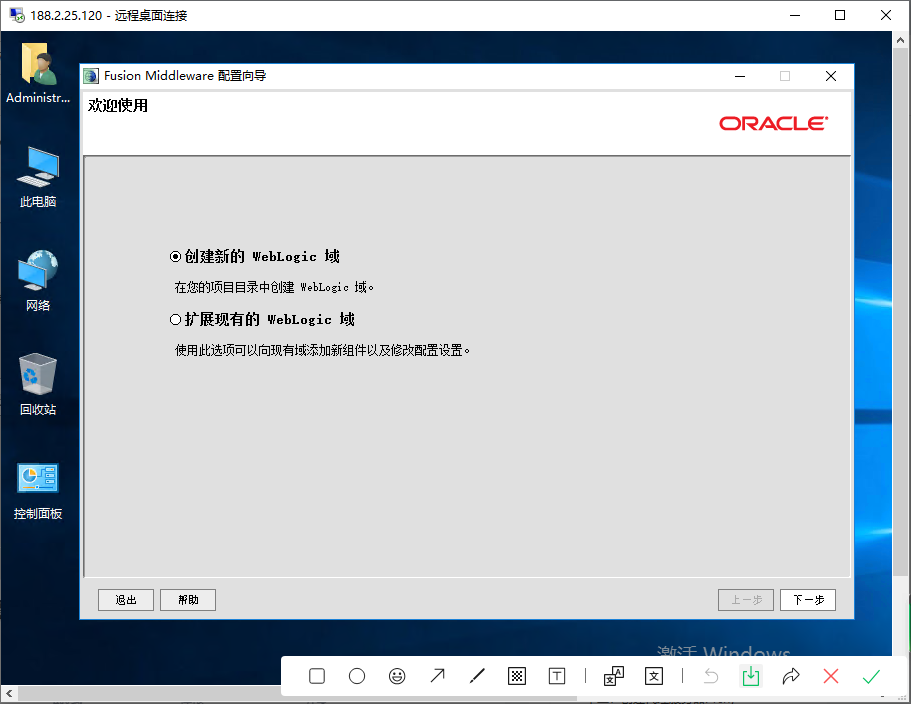This screenshot has height=704, width=911.
Task: Close the Fusion Middleware wizard window
Action: tap(831, 76)
